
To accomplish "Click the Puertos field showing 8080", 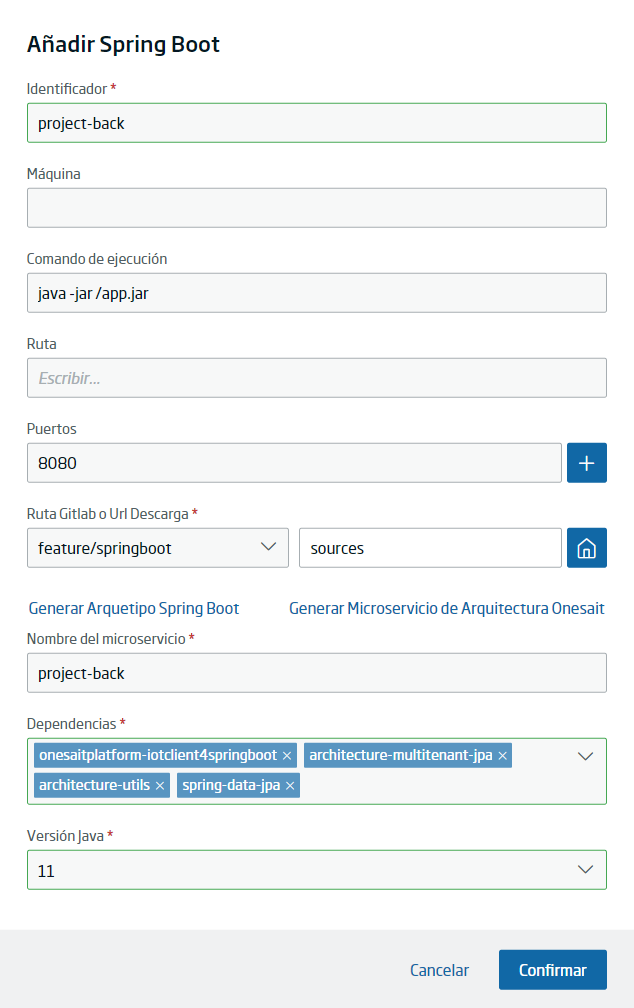I will (x=294, y=463).
